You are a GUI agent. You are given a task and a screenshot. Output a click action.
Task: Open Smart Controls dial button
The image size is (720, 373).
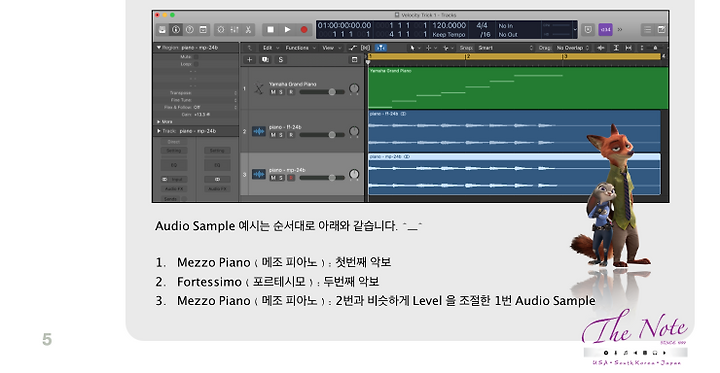221,29
